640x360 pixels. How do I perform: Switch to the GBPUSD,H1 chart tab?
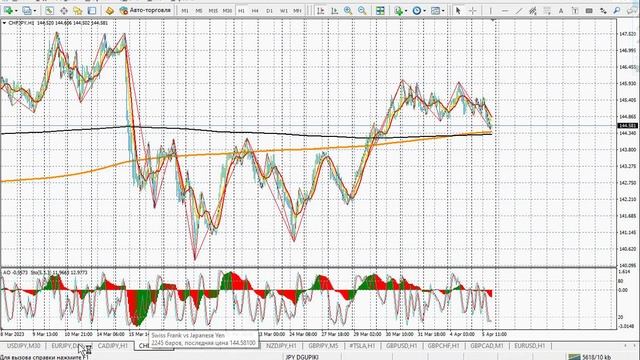coord(402,346)
